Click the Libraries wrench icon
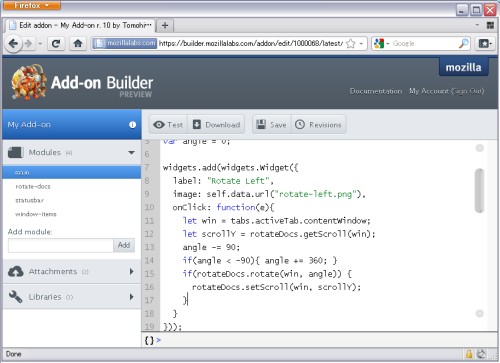This screenshot has height=363, width=500. point(15,297)
